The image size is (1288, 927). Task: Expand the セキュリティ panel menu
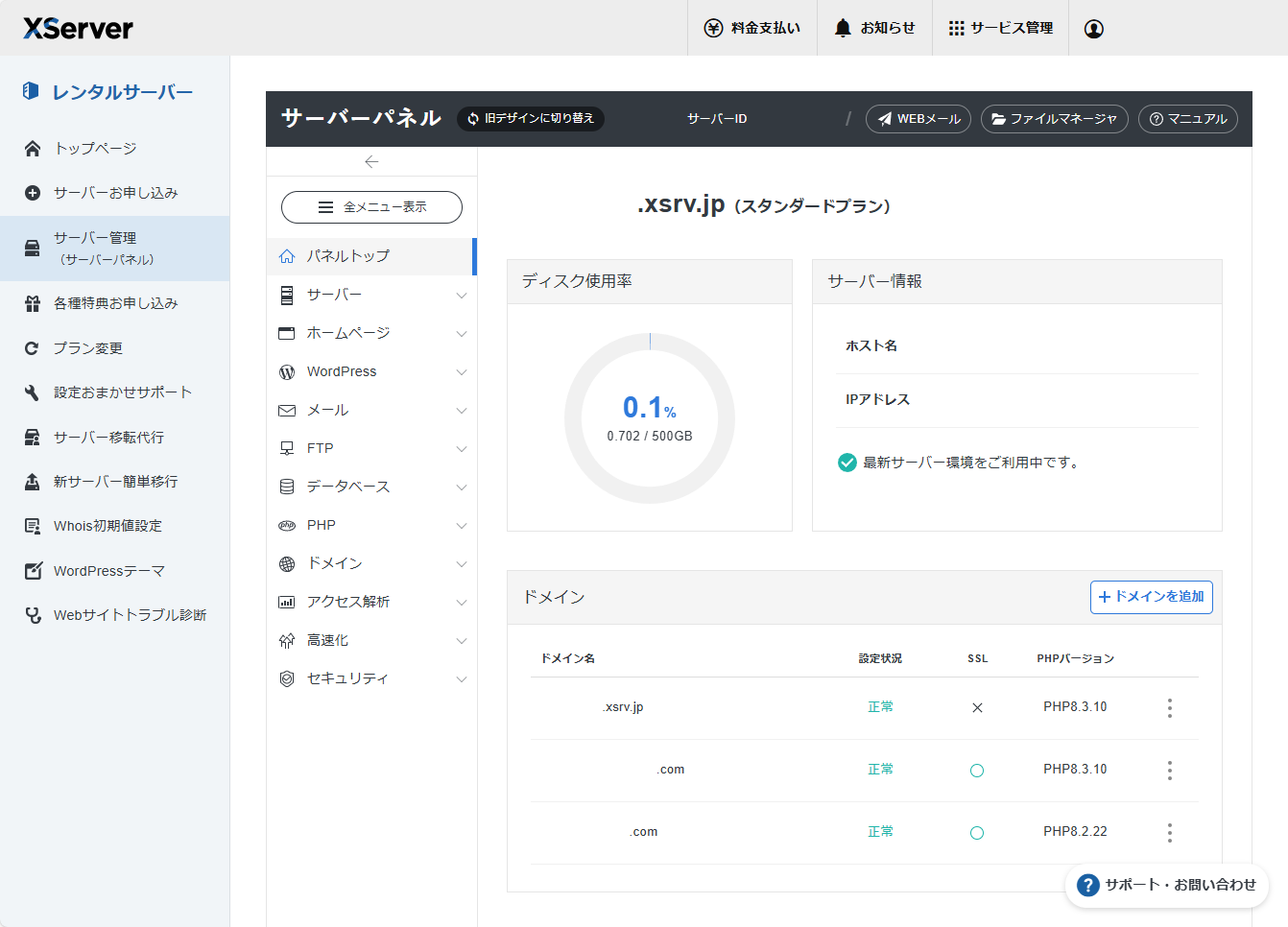click(371, 678)
